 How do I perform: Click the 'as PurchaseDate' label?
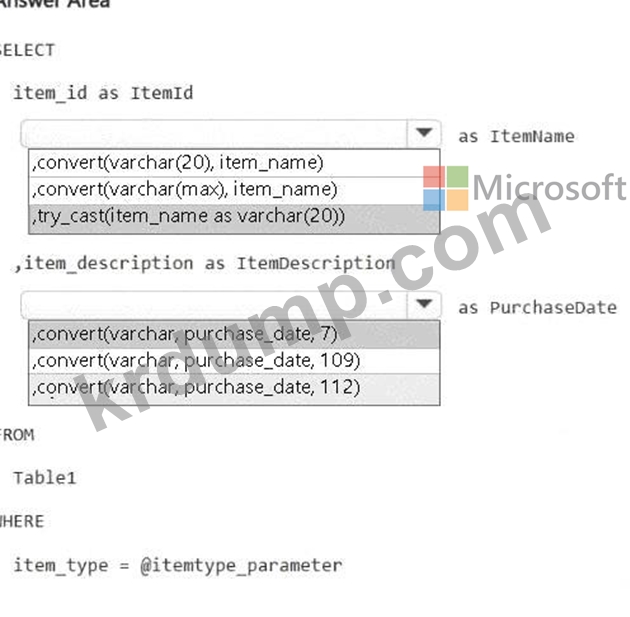point(538,308)
